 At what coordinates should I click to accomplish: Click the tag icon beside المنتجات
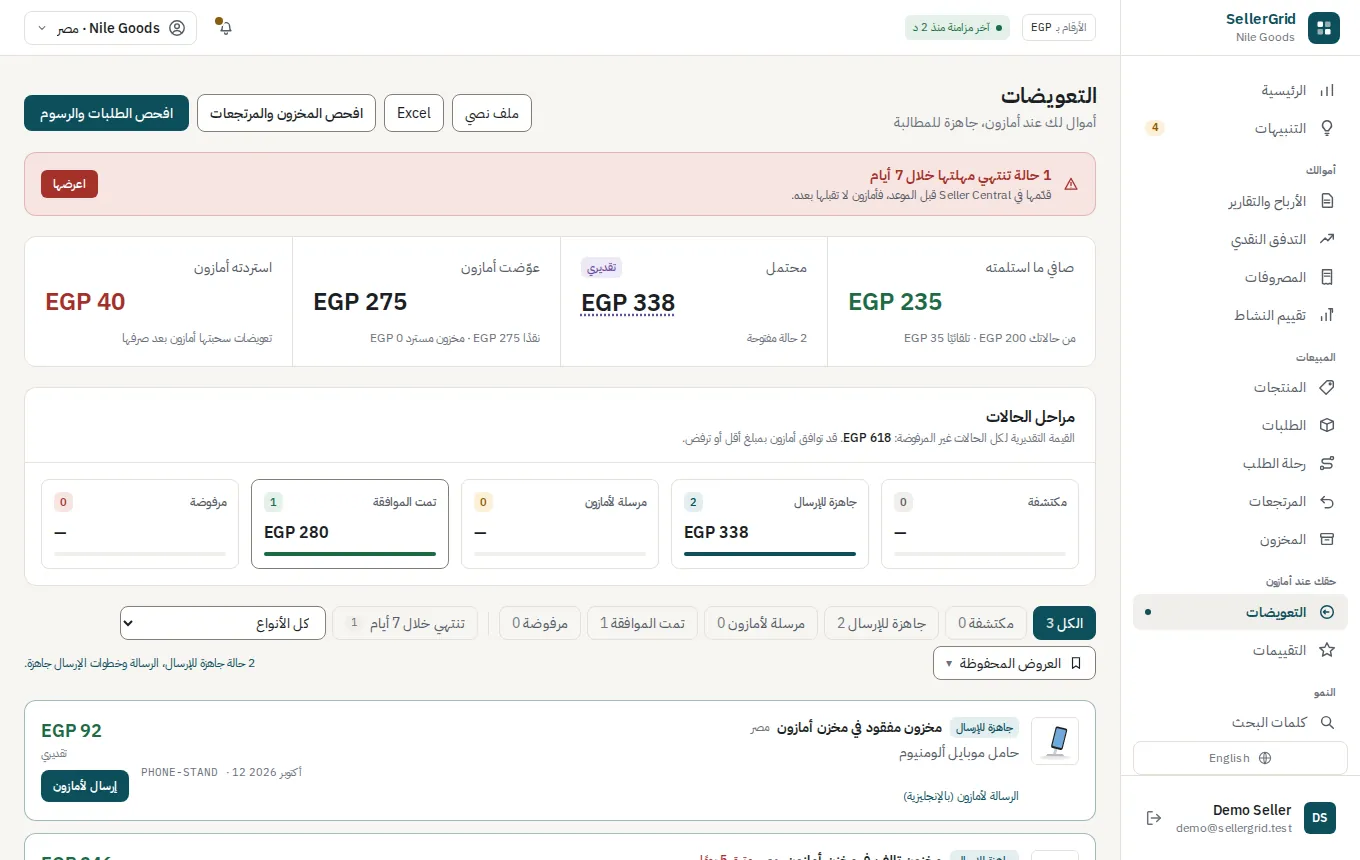(1327, 388)
